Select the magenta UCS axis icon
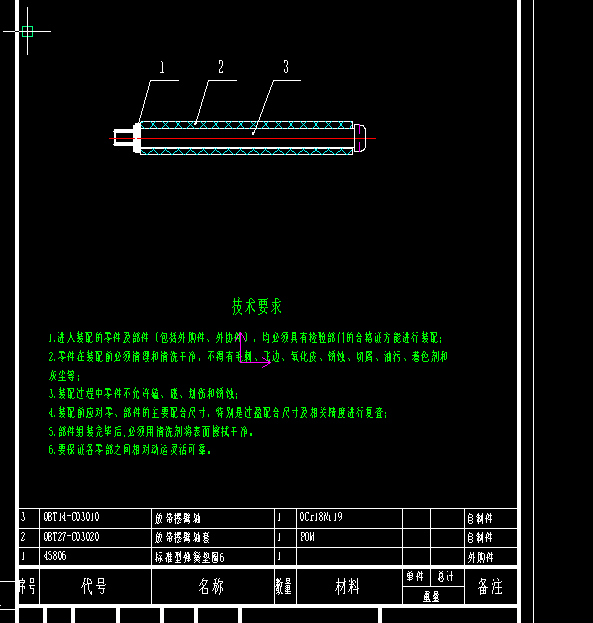This screenshot has height=623, width=593. pyautogui.click(x=254, y=350)
